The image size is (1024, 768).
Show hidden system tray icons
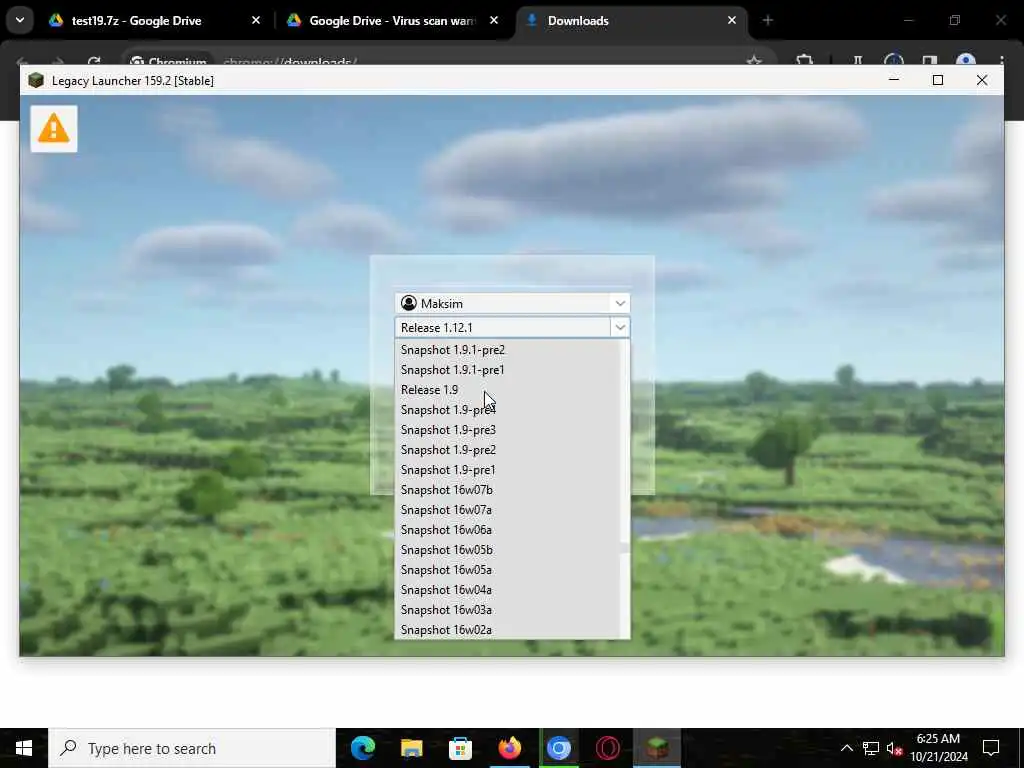point(846,748)
